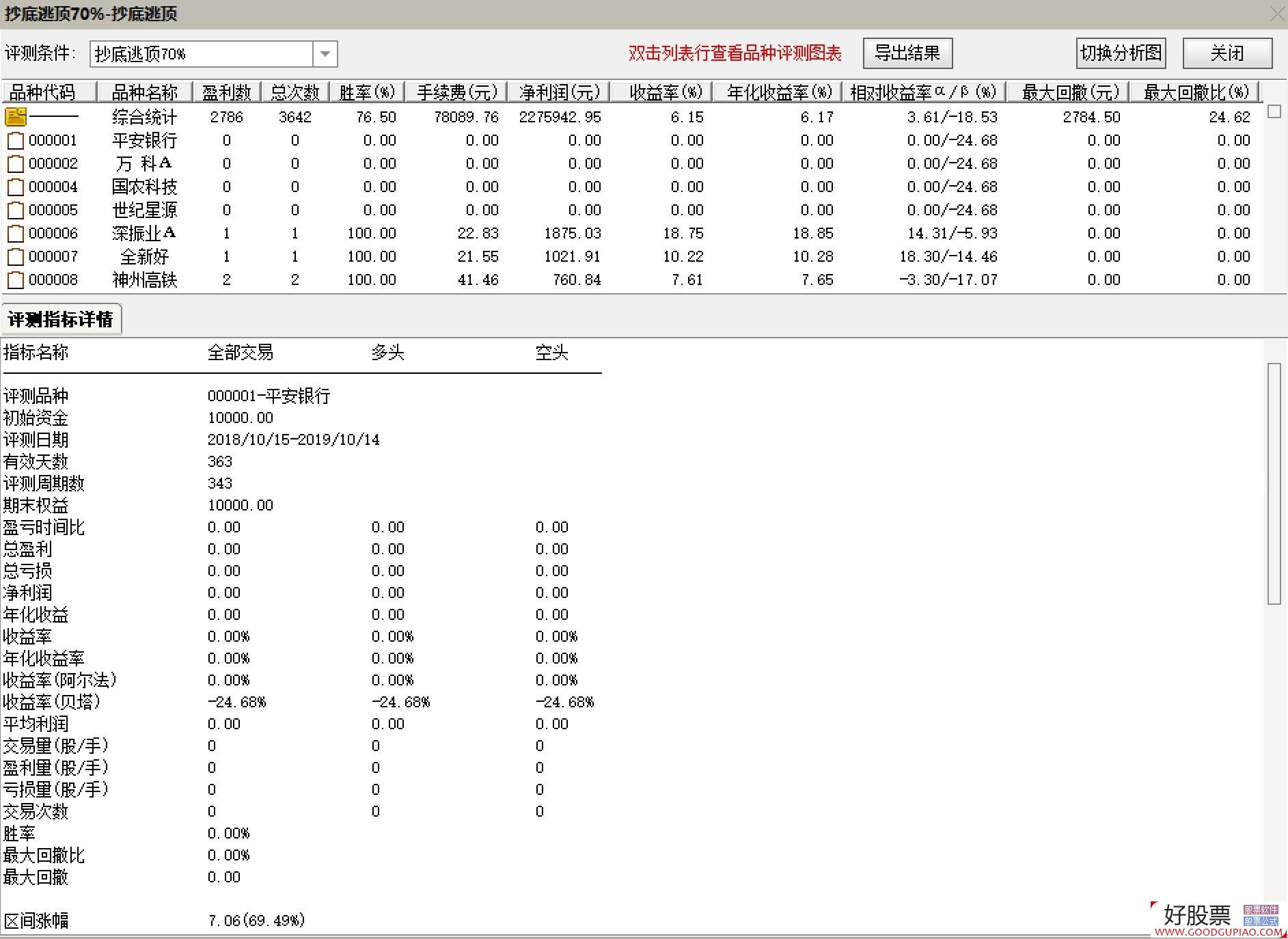
Task: Sort by 盈利数 column header
Action: point(227,92)
